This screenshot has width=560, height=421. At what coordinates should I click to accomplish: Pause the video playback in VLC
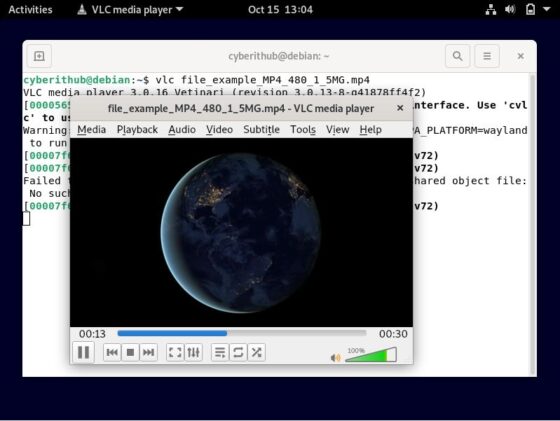pos(83,352)
